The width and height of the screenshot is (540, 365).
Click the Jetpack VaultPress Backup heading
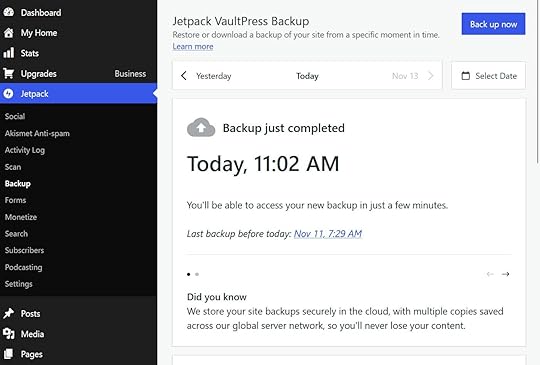tap(241, 21)
